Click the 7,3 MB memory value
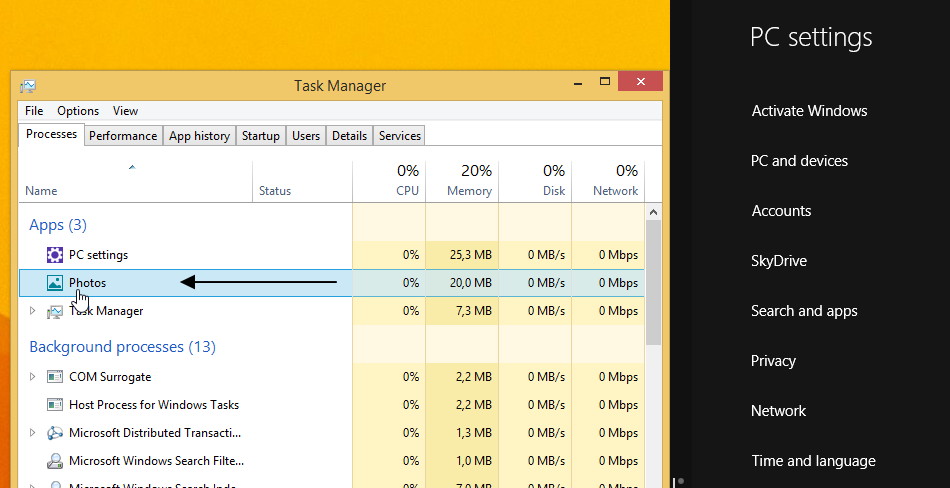Screen dimensions: 950x488 473,311
